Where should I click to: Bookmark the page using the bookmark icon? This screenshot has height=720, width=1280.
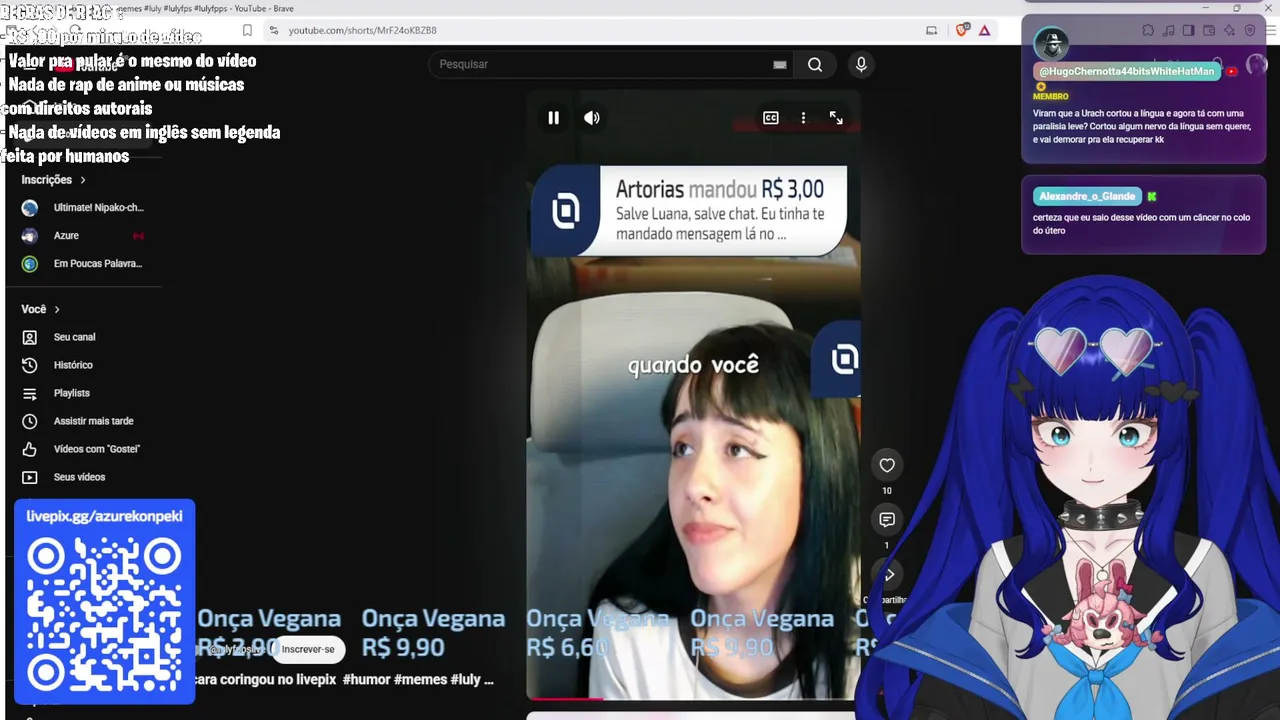tap(247, 30)
